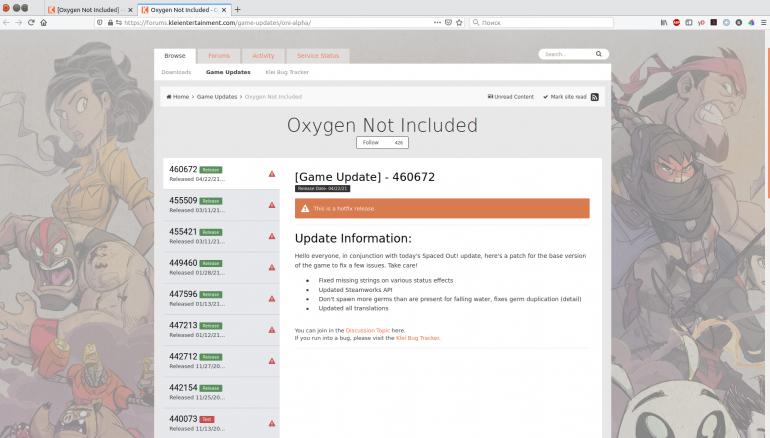Open the Library toolbar icon
Viewport: 770px width, 438px height.
664,23
